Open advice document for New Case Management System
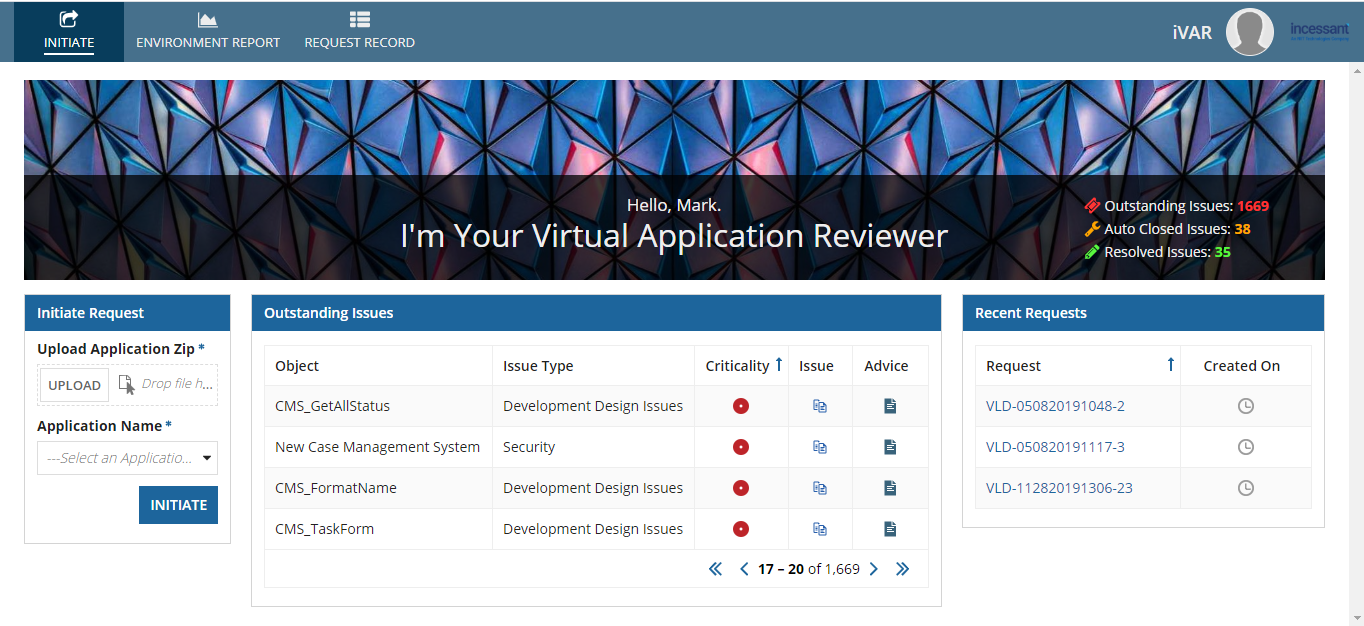This screenshot has height=626, width=1364. click(890, 447)
